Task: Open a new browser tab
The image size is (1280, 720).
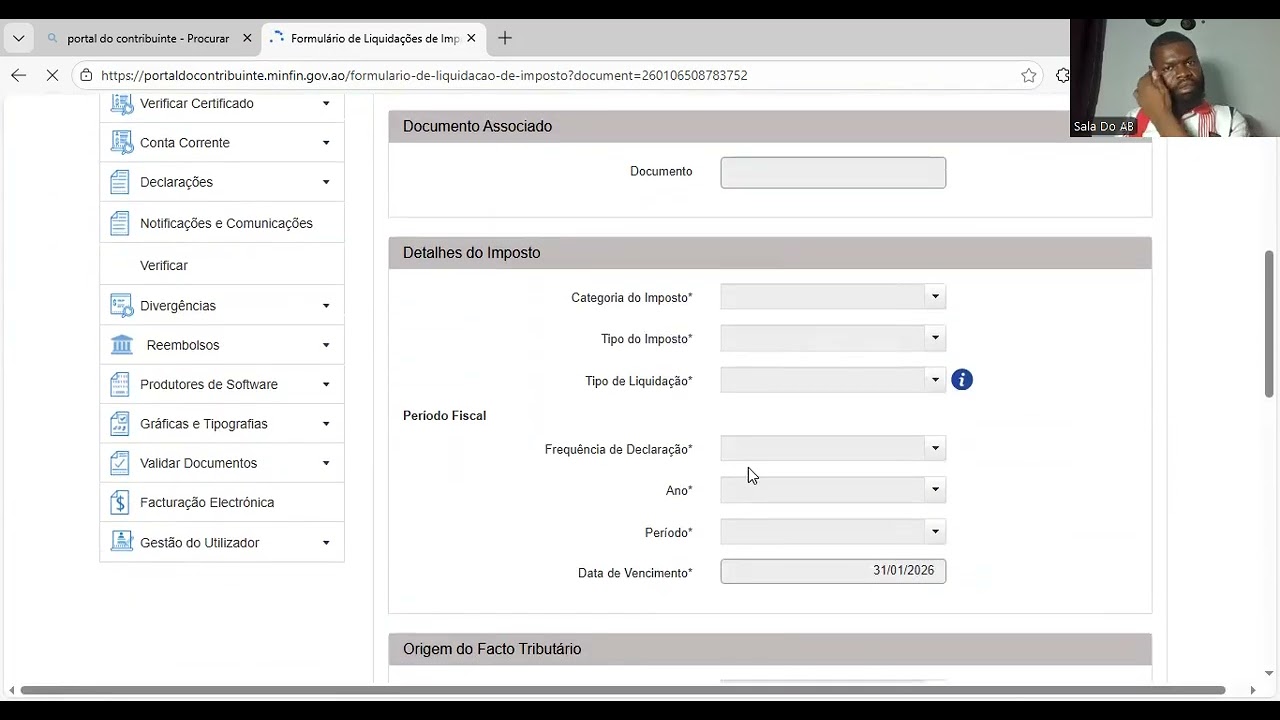Action: click(x=505, y=38)
